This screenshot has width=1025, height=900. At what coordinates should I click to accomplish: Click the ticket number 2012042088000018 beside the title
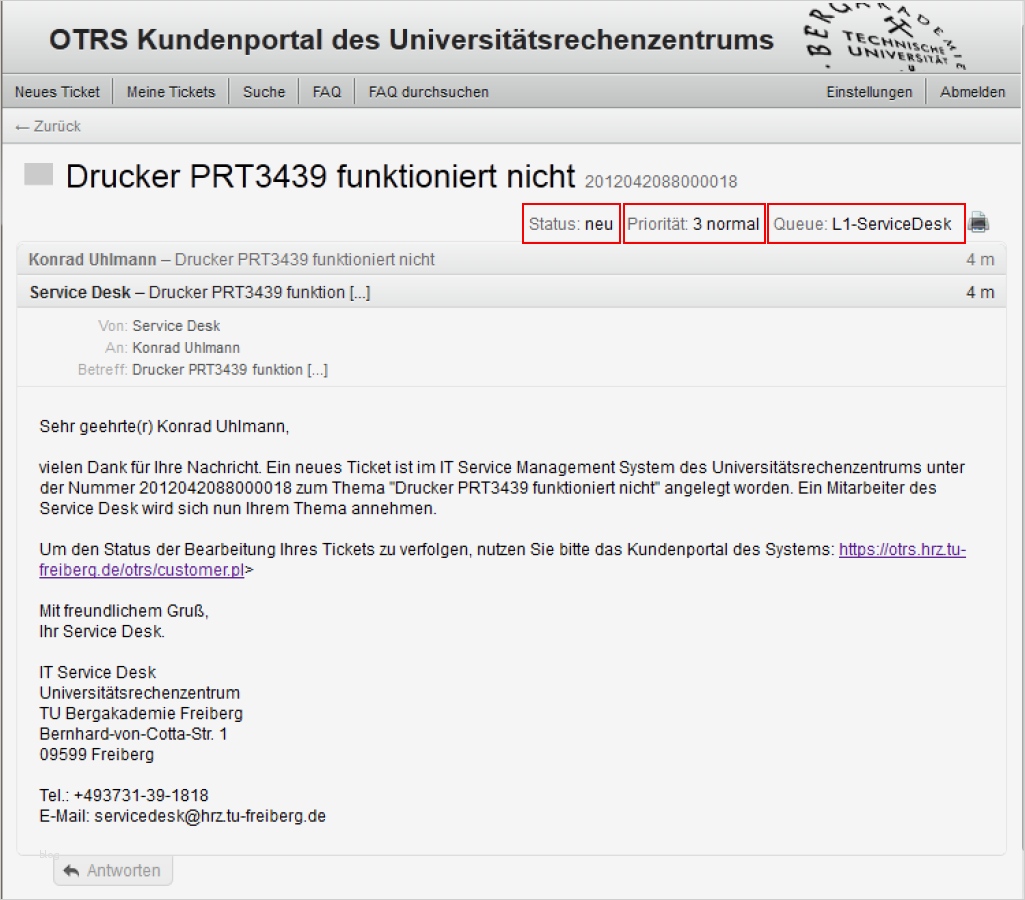click(661, 182)
